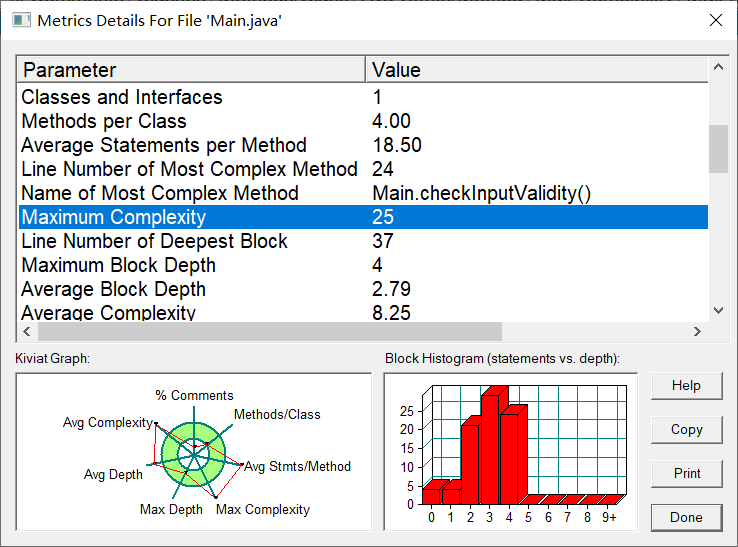The width and height of the screenshot is (738, 547).
Task: Click the 'Max Complexity' Kiviat label
Action: (x=263, y=509)
